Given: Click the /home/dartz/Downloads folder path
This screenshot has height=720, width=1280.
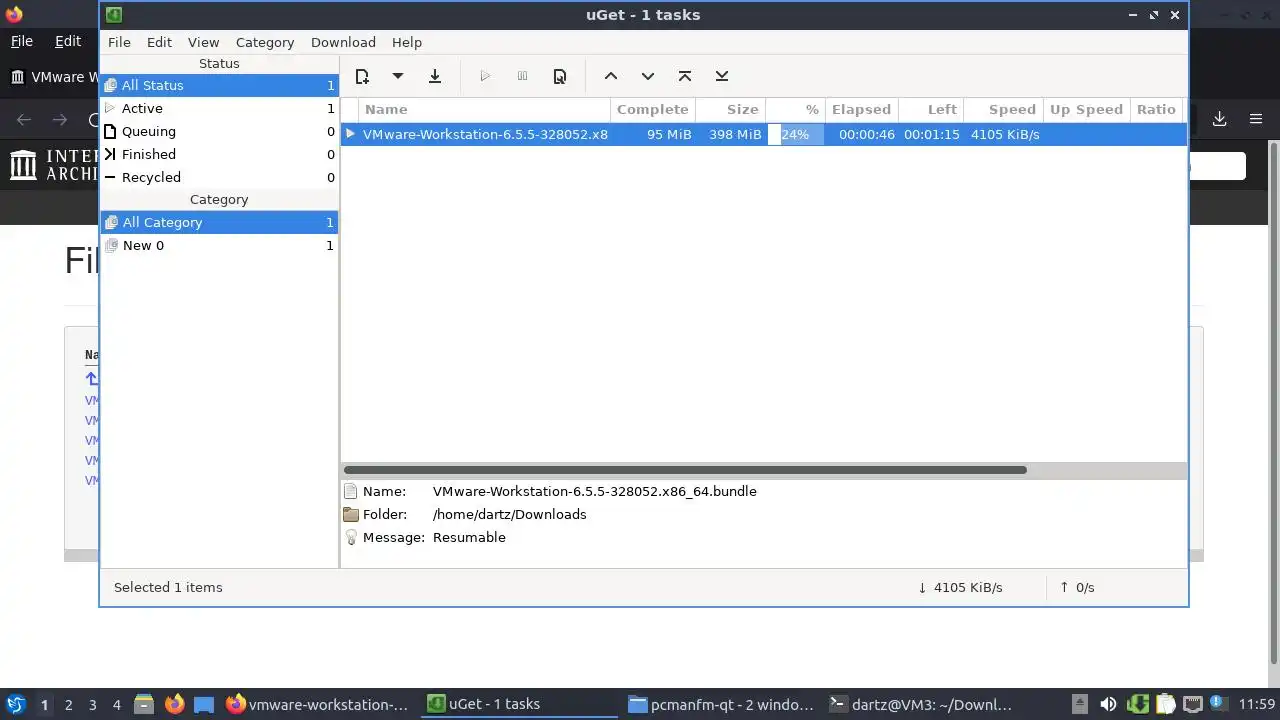Looking at the screenshot, I should point(509,514).
